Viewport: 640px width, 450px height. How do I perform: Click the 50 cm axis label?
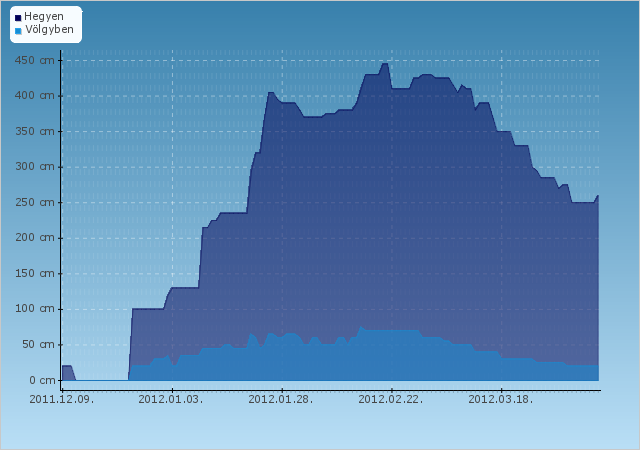pos(38,344)
